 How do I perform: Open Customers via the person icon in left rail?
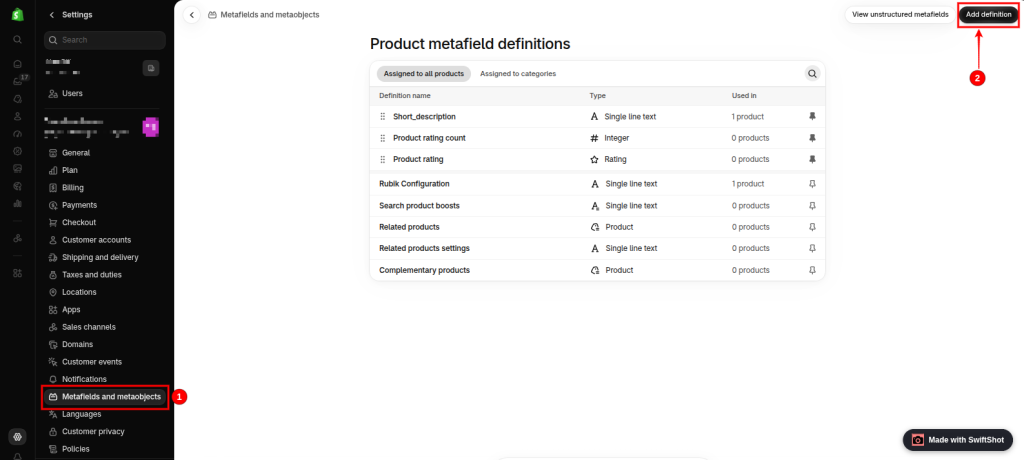18,116
